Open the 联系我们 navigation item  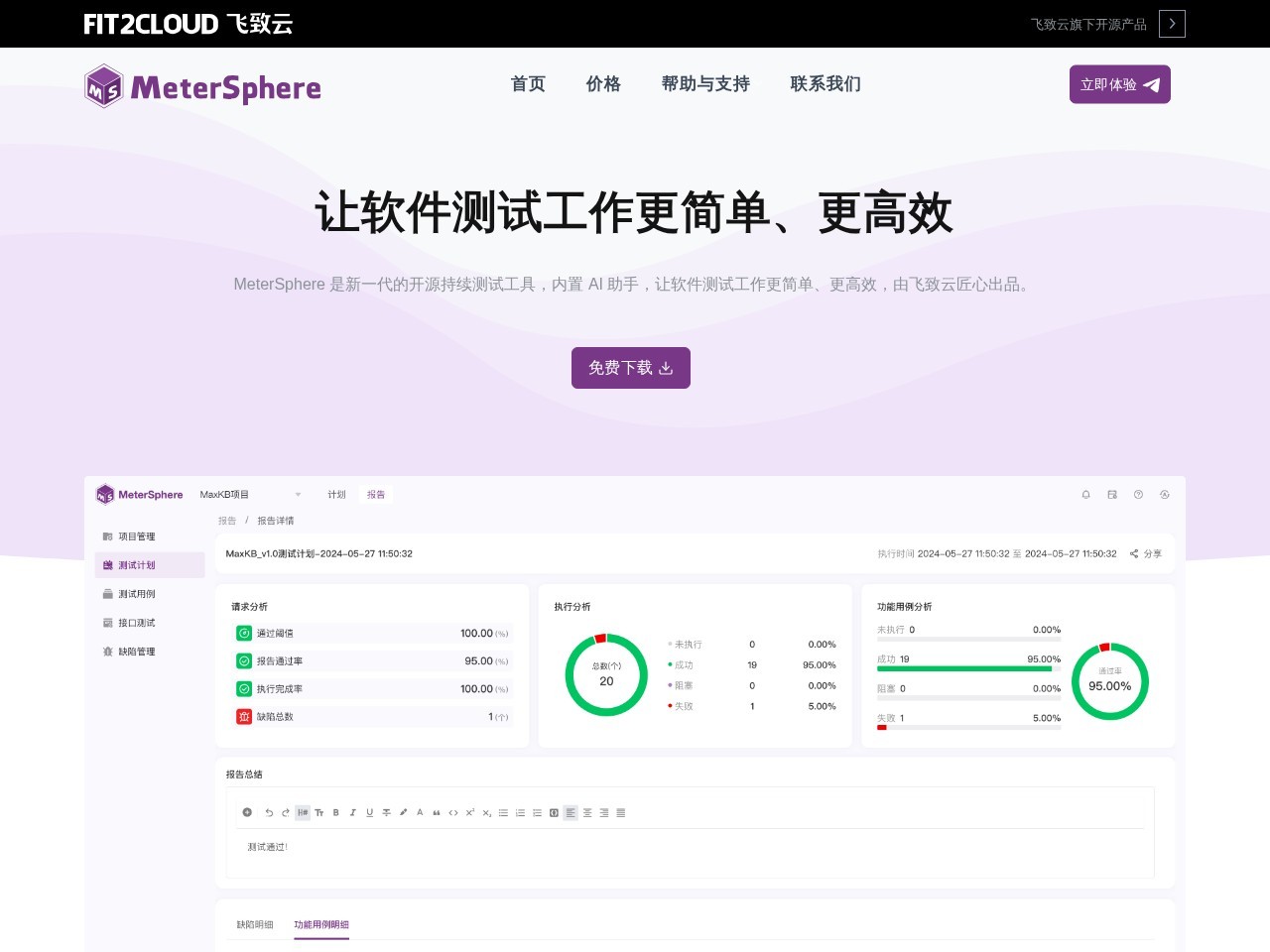pyautogui.click(x=825, y=84)
